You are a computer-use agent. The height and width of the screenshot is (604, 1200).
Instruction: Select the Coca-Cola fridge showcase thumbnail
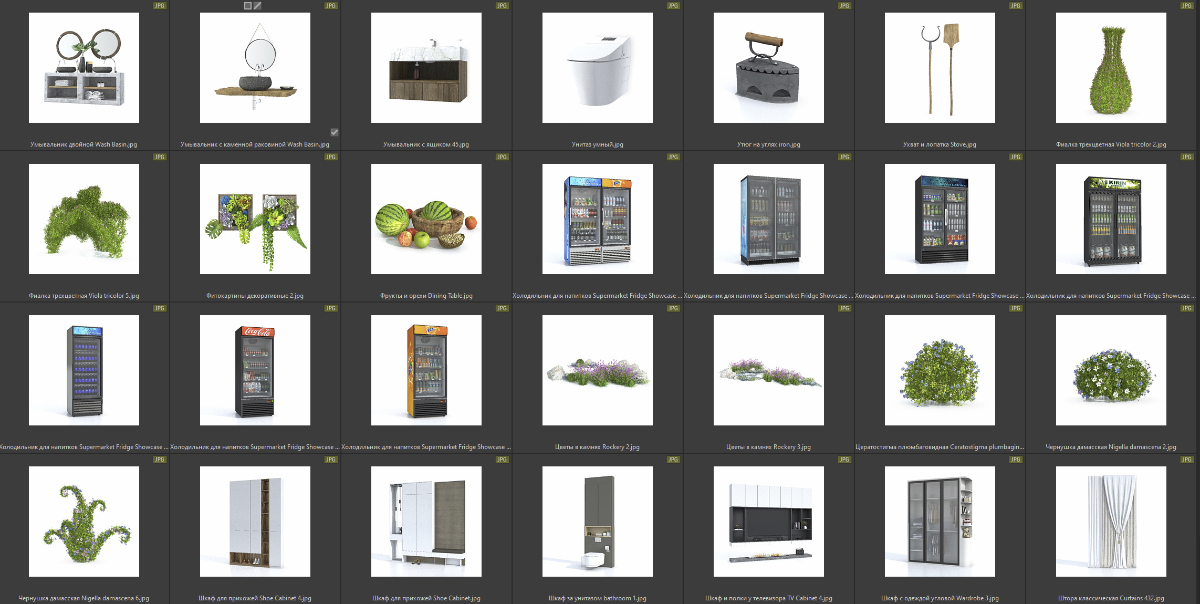(x=256, y=371)
